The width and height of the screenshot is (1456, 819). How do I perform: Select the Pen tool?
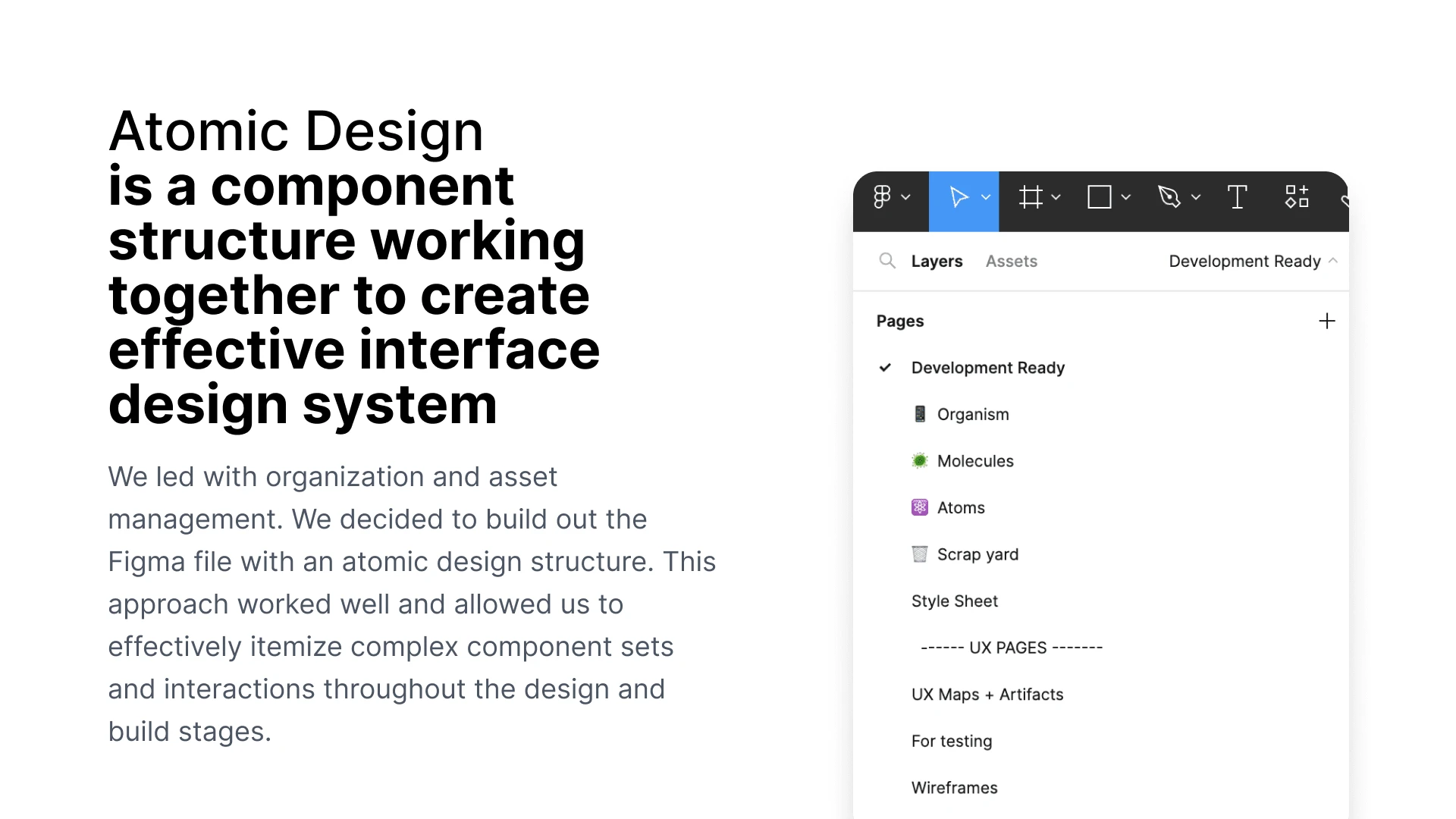[x=1169, y=197]
